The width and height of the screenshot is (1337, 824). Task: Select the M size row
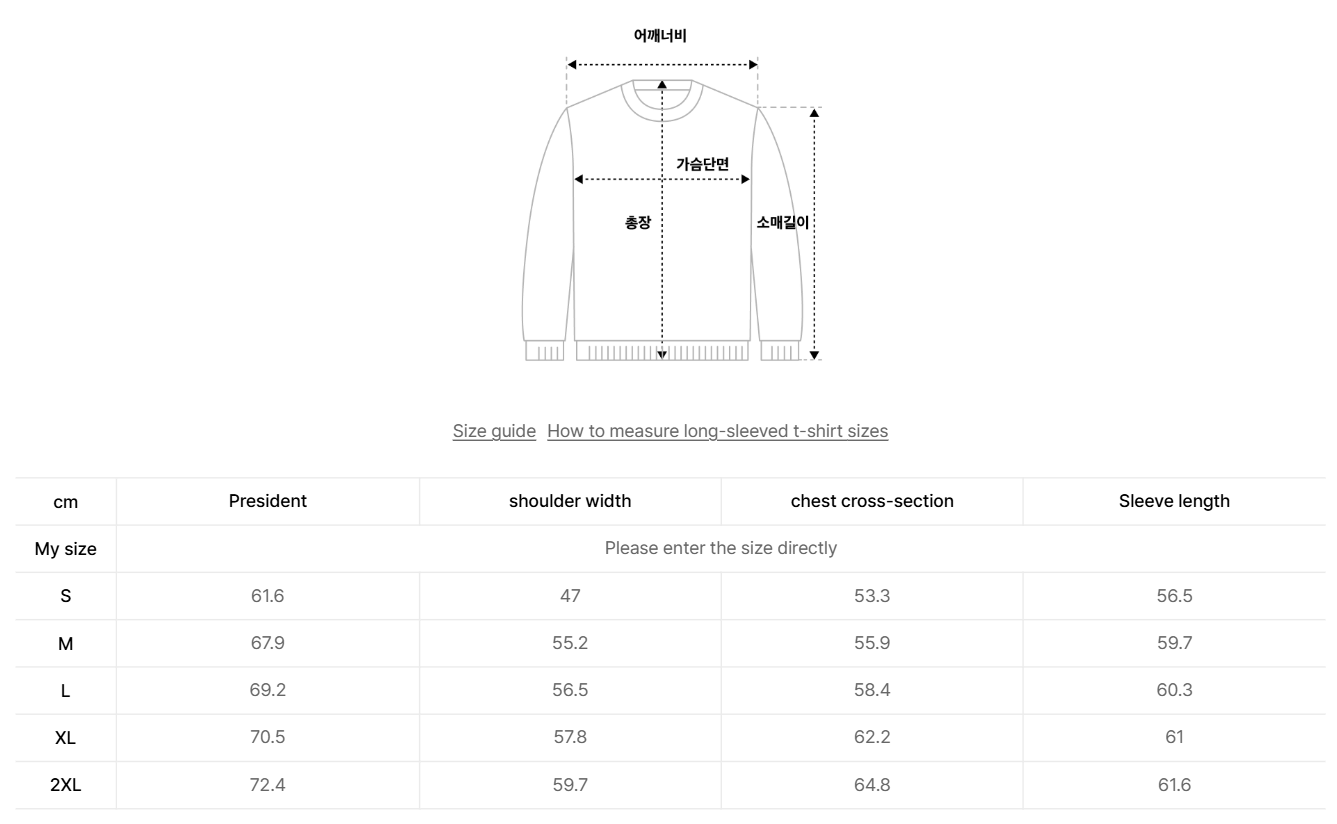[x=65, y=643]
